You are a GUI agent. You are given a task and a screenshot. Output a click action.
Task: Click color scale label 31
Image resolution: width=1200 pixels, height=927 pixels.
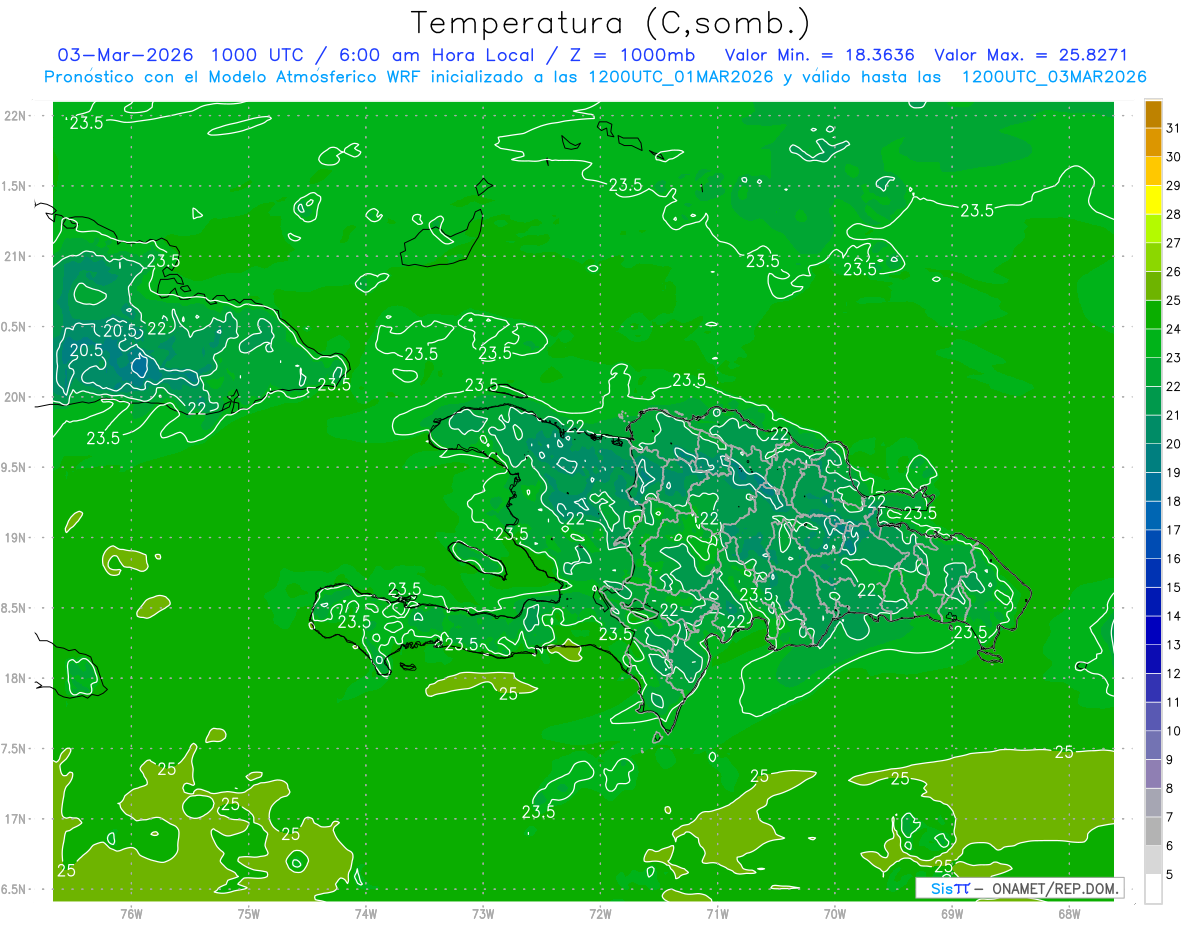point(1173,128)
